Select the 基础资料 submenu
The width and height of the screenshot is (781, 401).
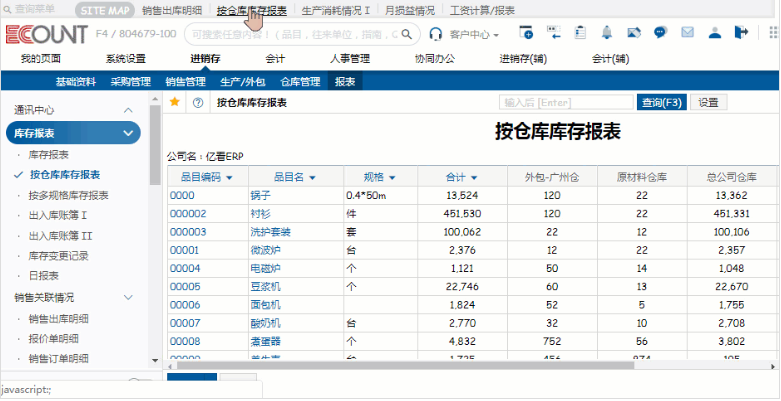coord(76,82)
